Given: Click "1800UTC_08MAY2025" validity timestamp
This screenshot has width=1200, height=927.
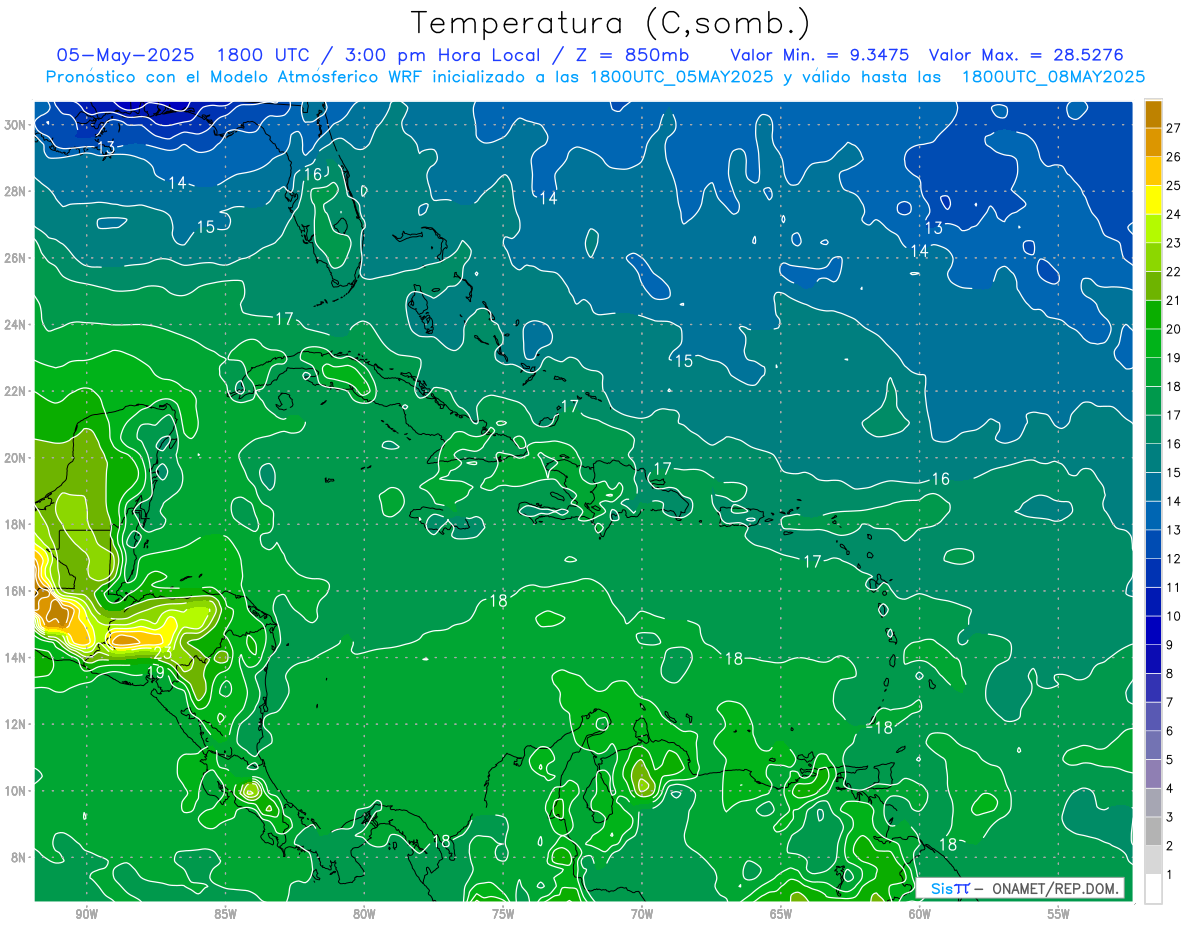Looking at the screenshot, I should pyautogui.click(x=1053, y=77).
